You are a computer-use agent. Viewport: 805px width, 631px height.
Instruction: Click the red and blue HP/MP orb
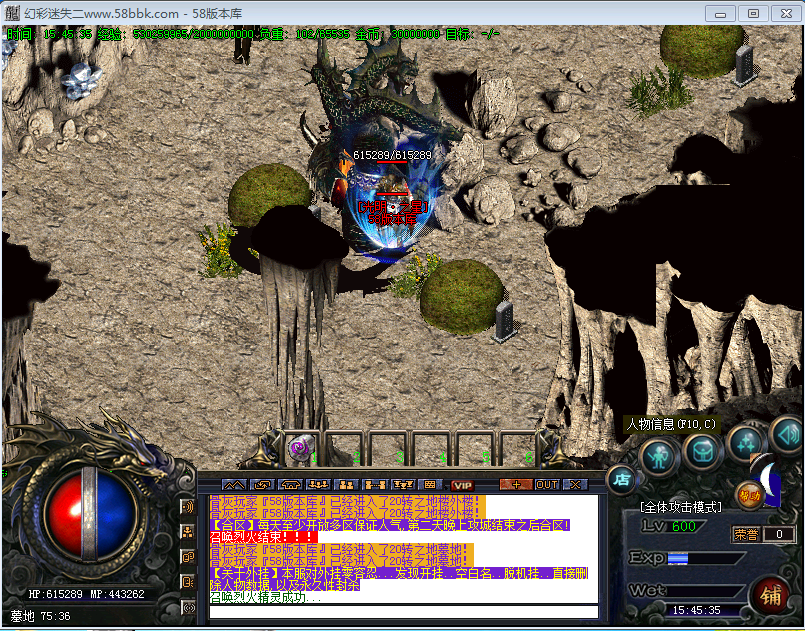[91, 514]
